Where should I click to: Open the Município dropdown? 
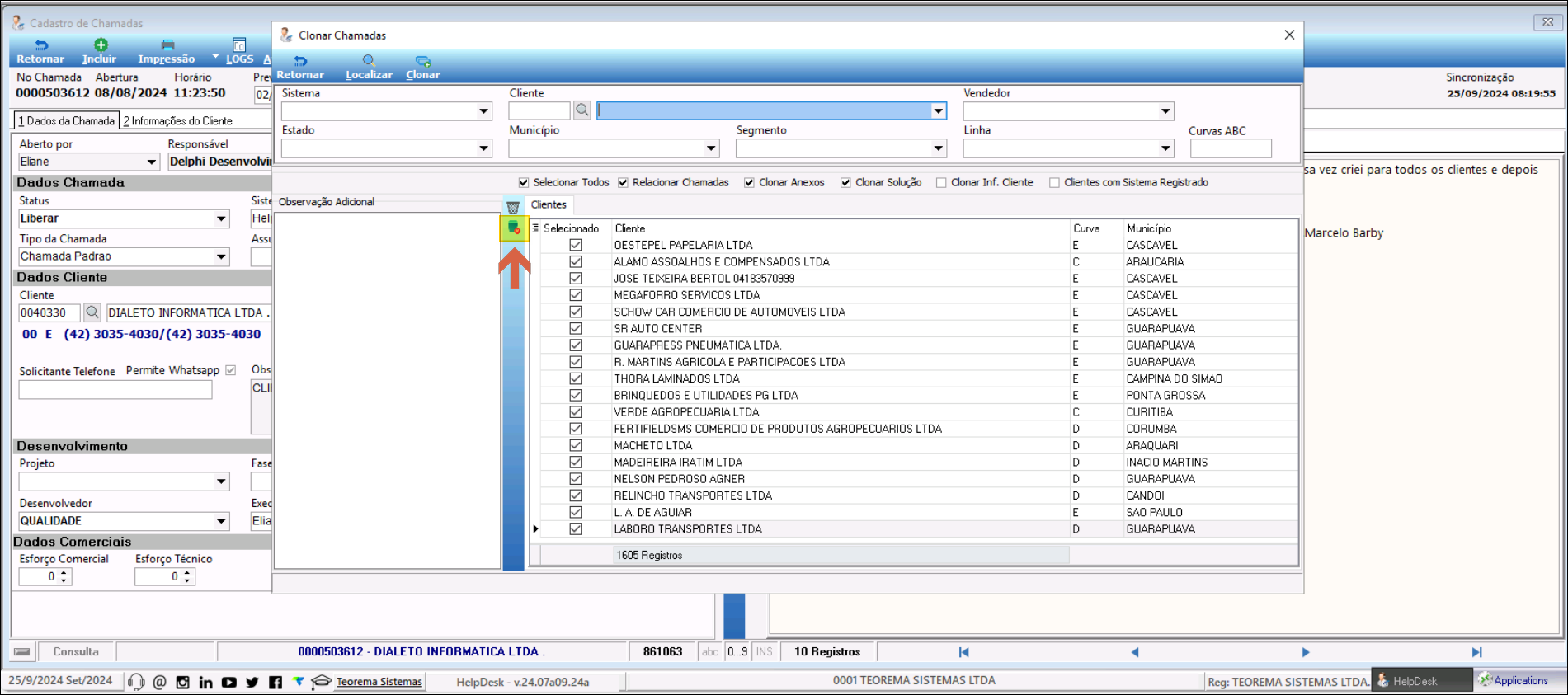coord(711,148)
